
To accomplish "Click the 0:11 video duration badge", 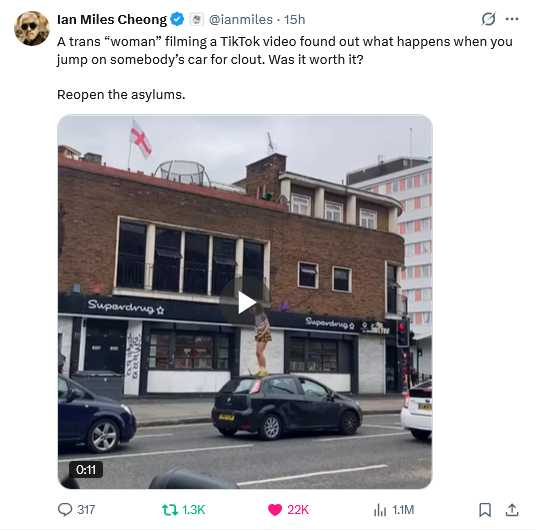I will click(86, 470).
